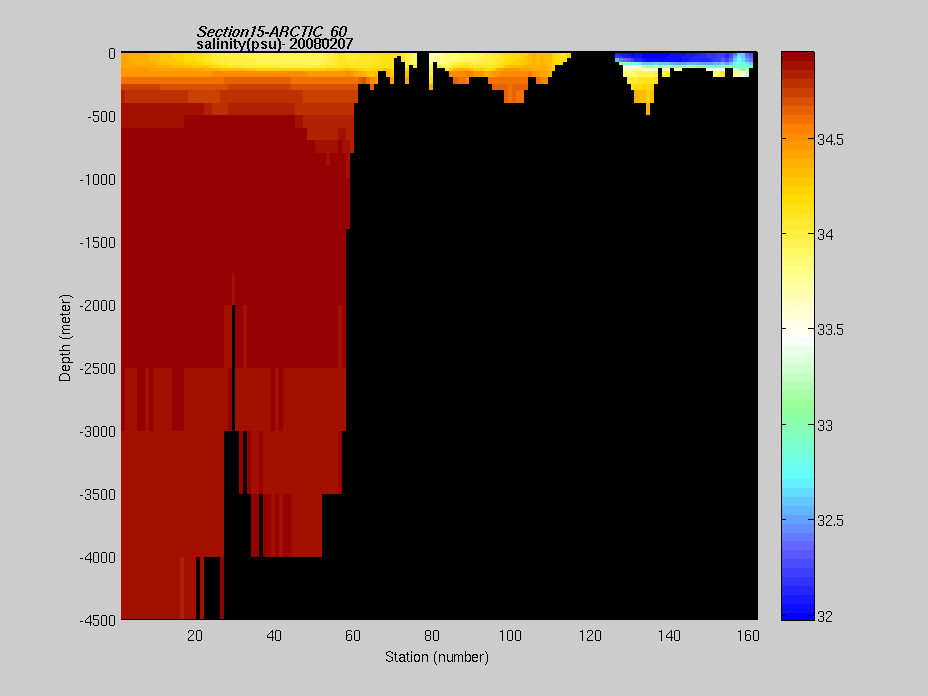Click the depth tick label '-1000'

(98, 180)
